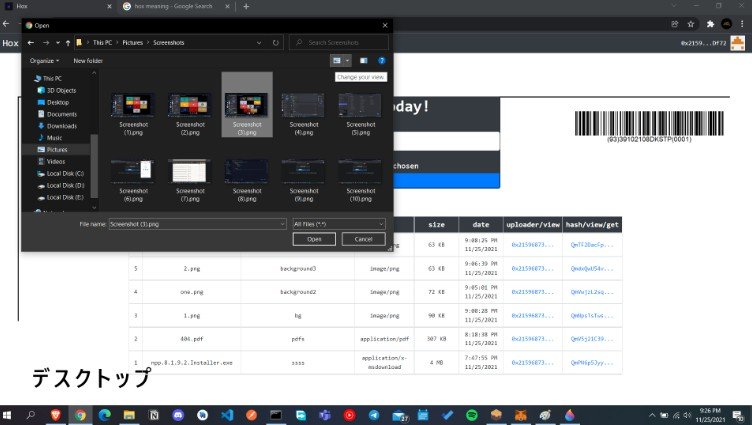Open the Organize menu
Image resolution: width=752 pixels, height=425 pixels.
click(44, 61)
